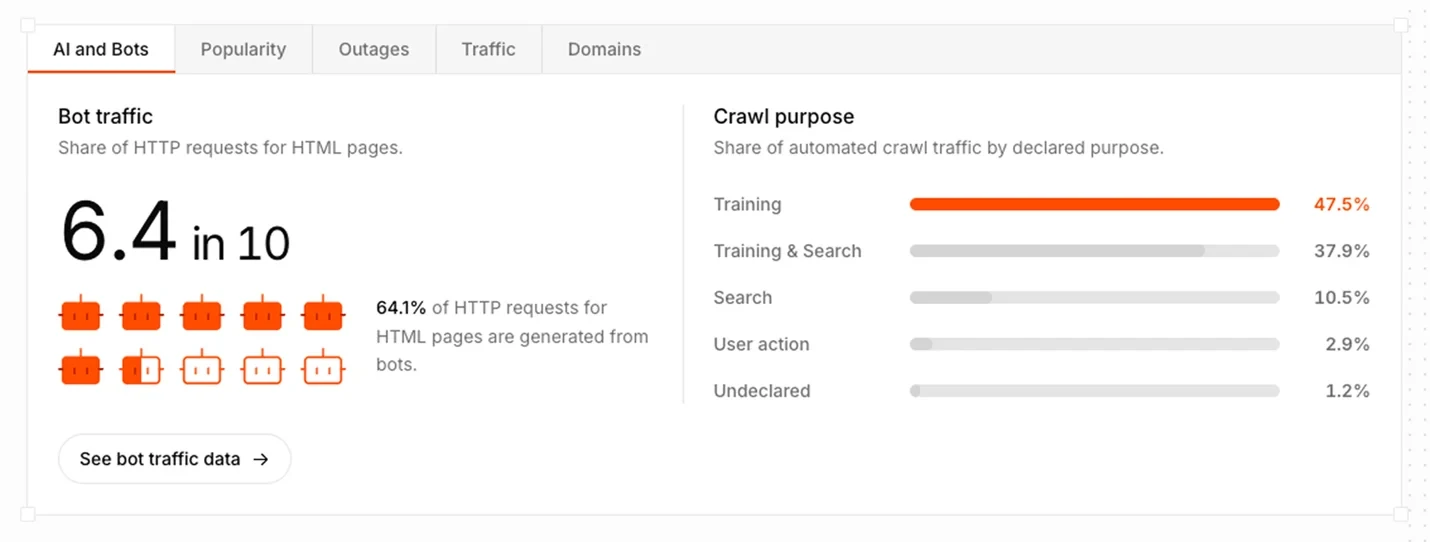Screen dimensions: 1430x542
Task: Click the Search crawl purpose bar
Action: pos(1095,298)
